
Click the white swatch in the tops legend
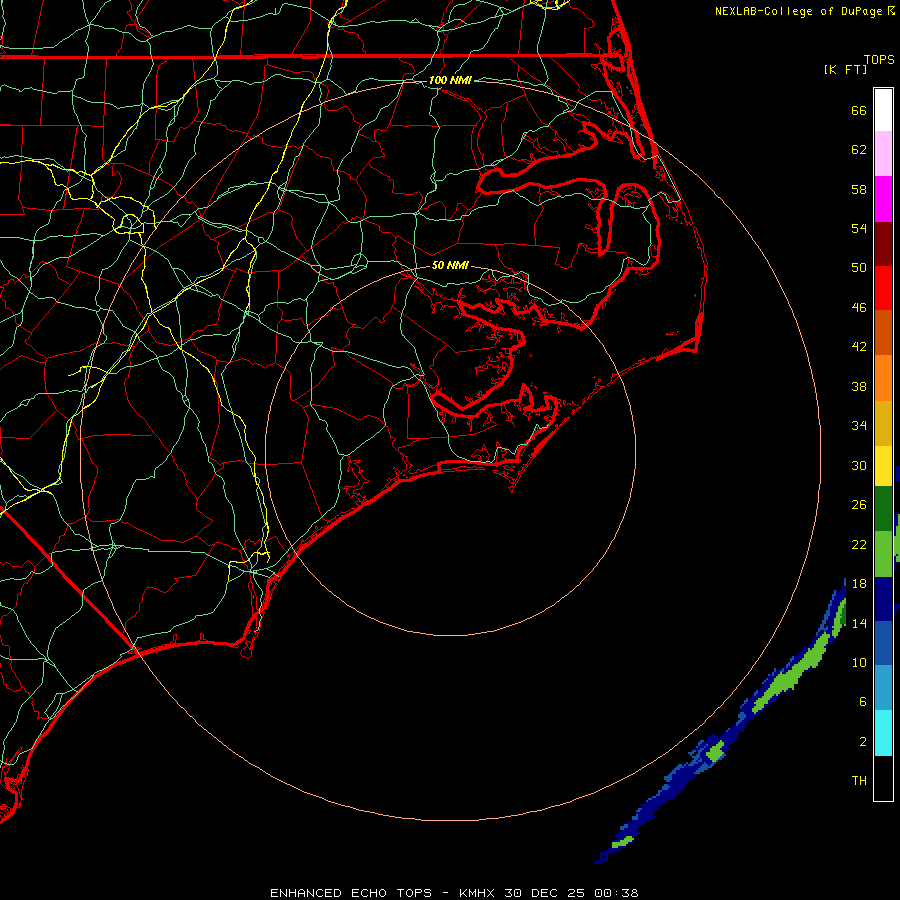tap(883, 110)
